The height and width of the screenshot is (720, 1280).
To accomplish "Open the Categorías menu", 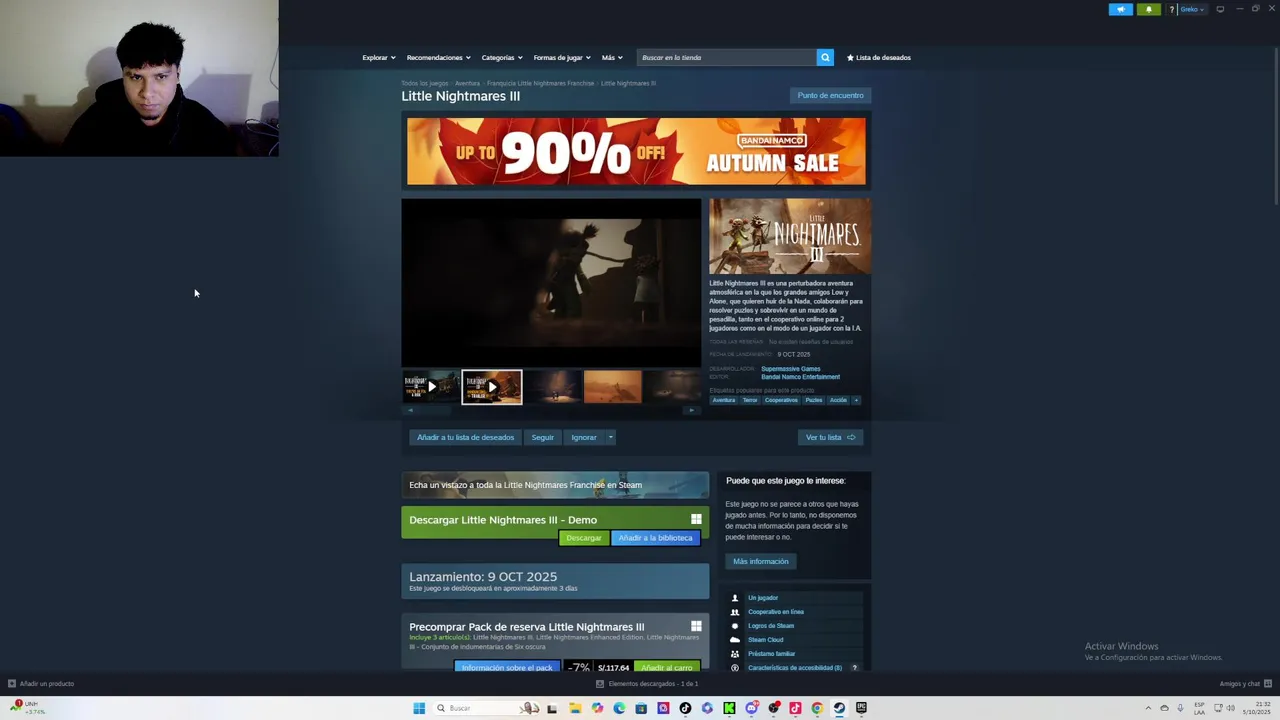I will point(501,57).
